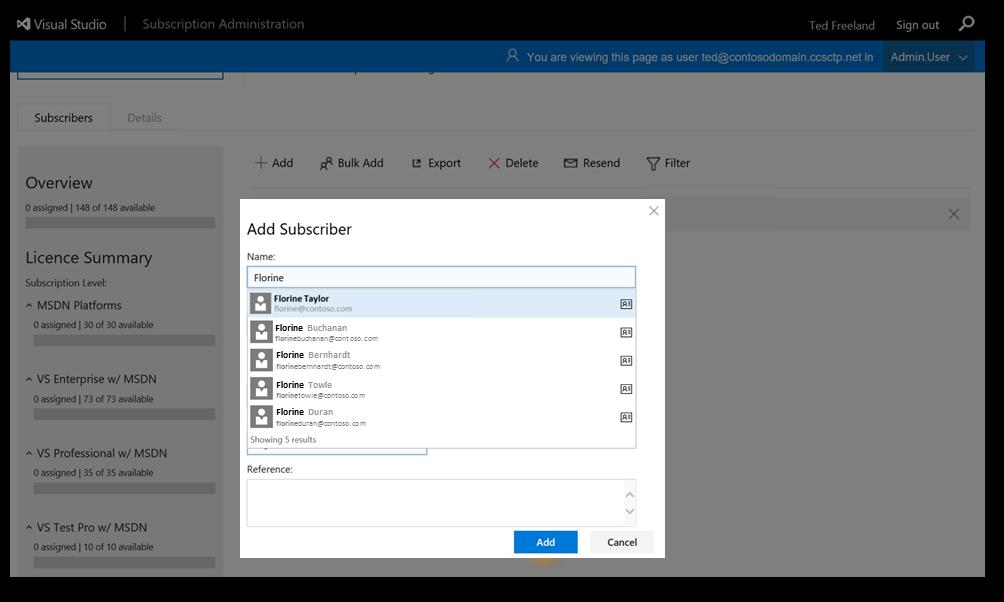Select Florine Towle from suggestions
The width and height of the screenshot is (1004, 602).
point(441,388)
